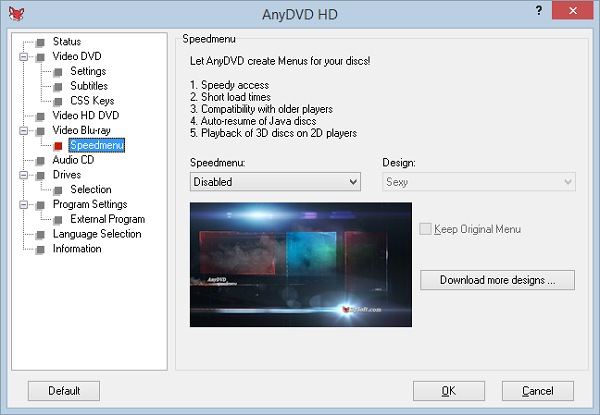
Task: Select Audio CD in the tree
Action: [73, 160]
